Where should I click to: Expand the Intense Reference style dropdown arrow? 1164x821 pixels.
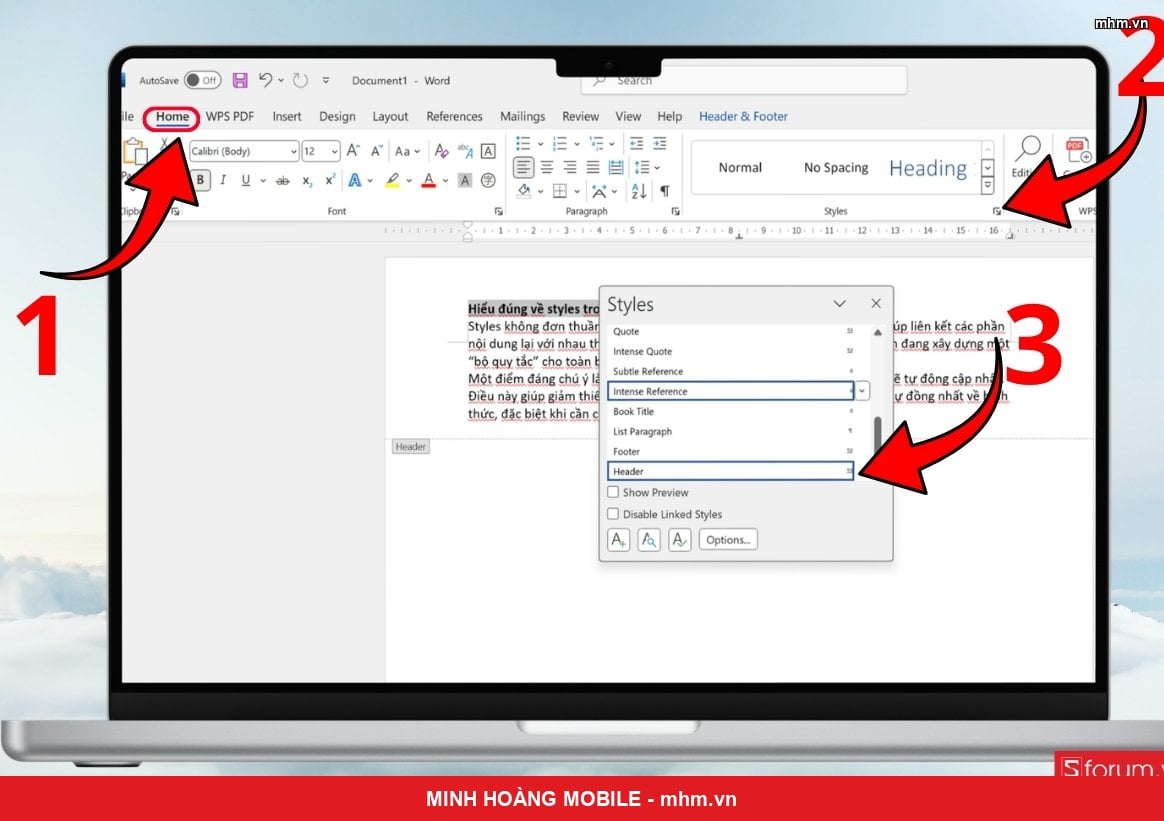click(862, 391)
